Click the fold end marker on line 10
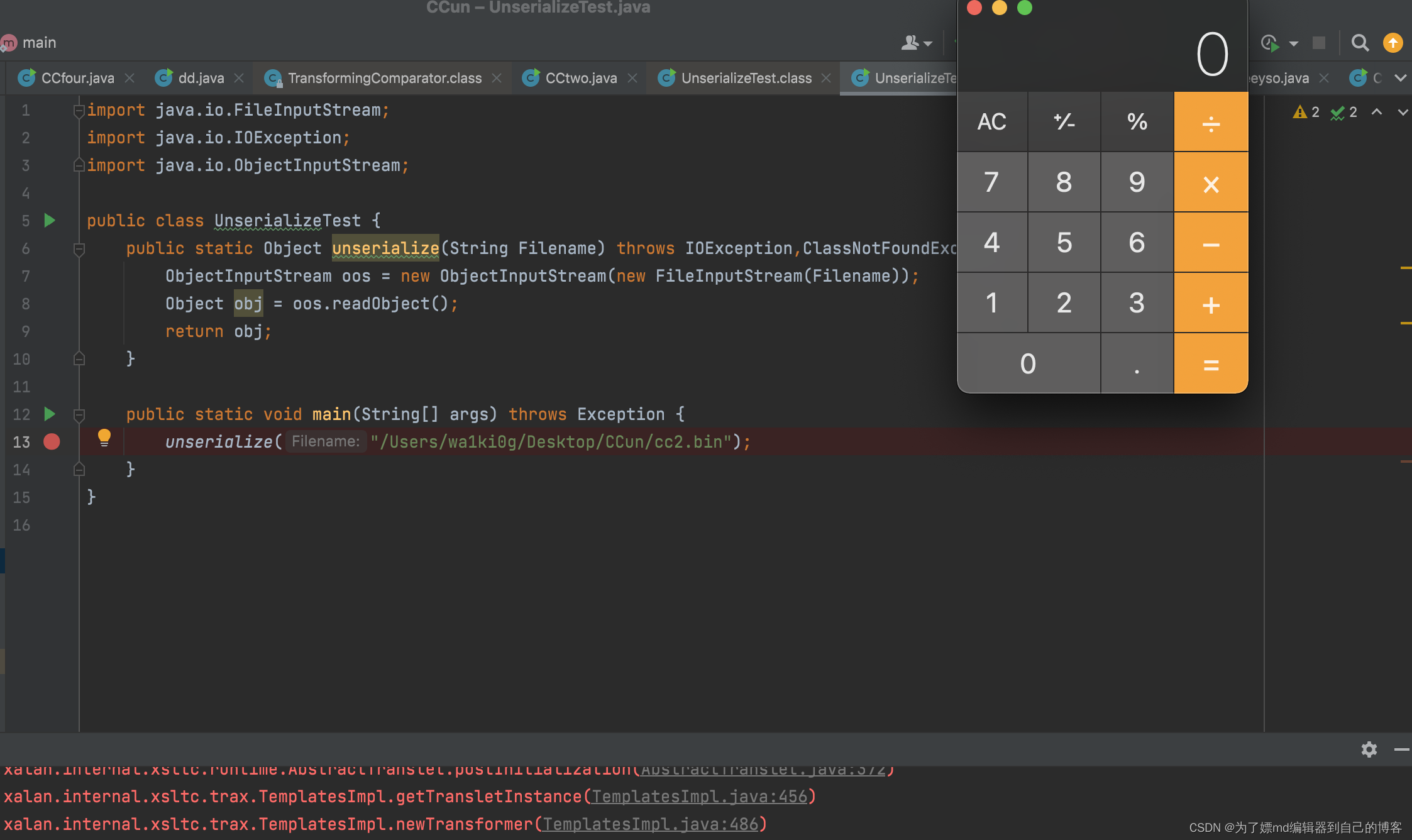 tap(79, 358)
